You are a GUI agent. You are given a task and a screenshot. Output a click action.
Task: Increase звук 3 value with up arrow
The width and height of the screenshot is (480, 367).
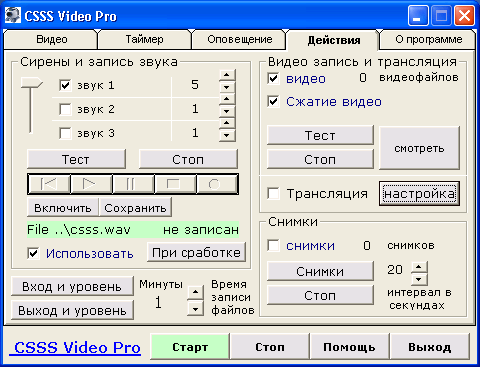[x=227, y=123]
